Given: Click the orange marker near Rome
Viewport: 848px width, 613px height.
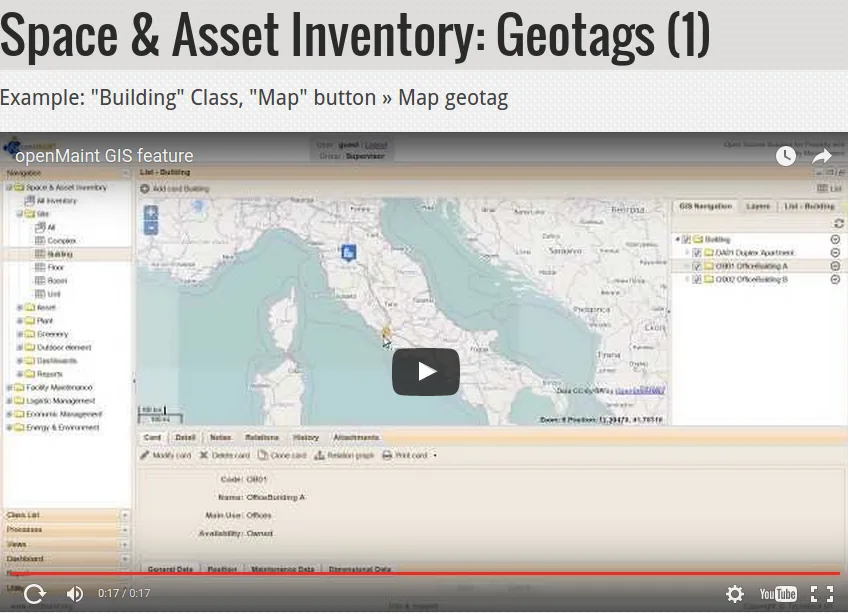Looking at the screenshot, I should 386,332.
